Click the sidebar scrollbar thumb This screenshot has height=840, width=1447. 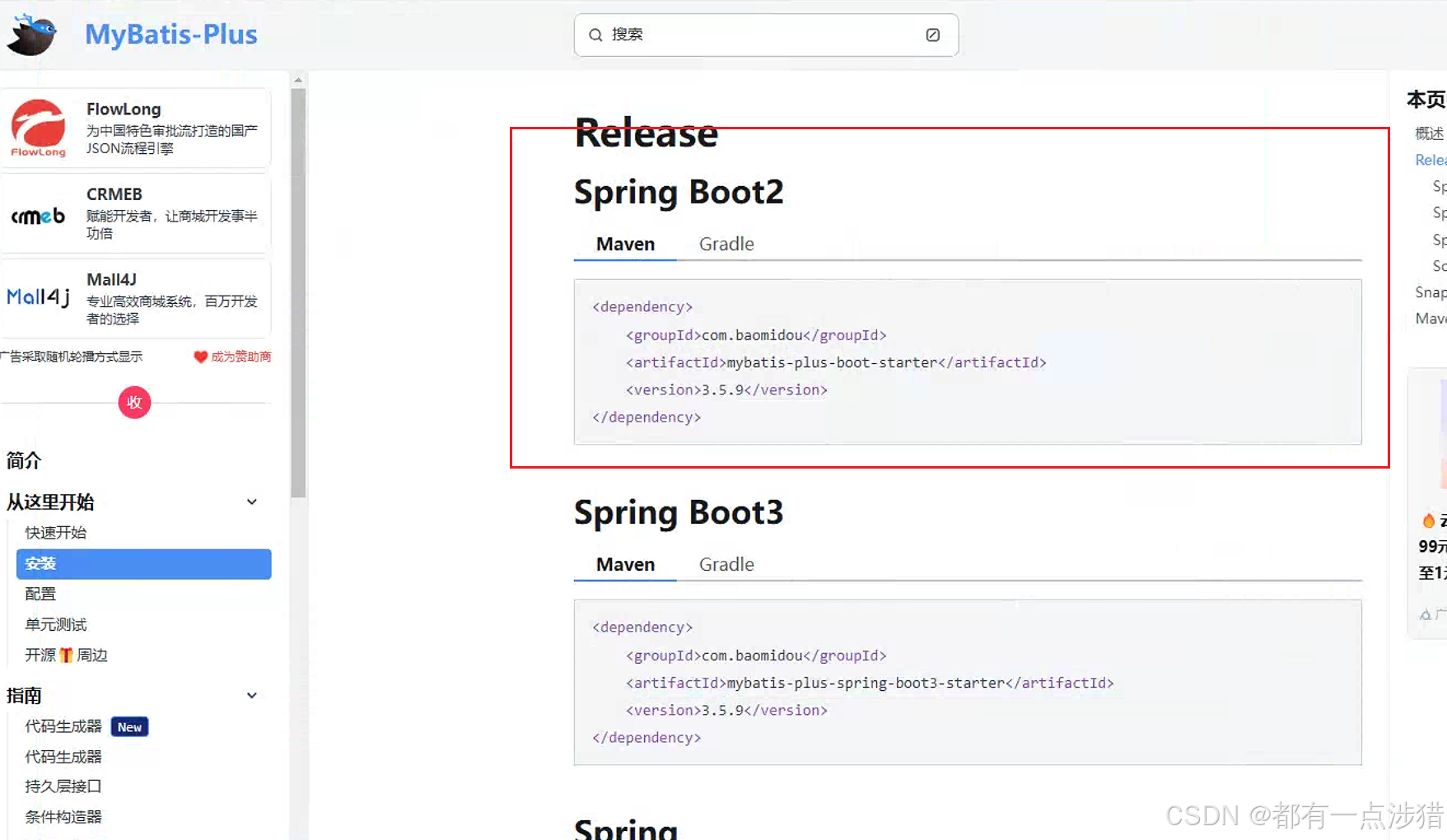[x=298, y=292]
